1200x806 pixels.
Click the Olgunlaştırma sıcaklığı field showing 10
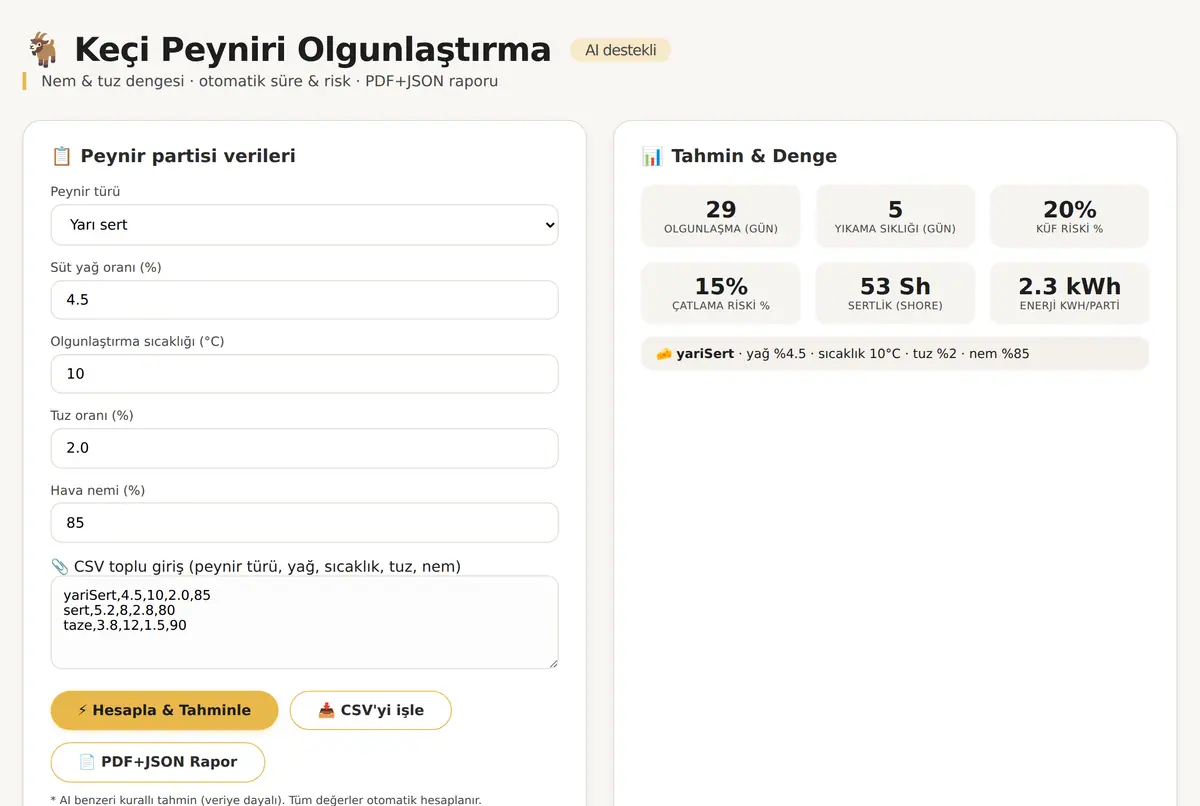305,374
